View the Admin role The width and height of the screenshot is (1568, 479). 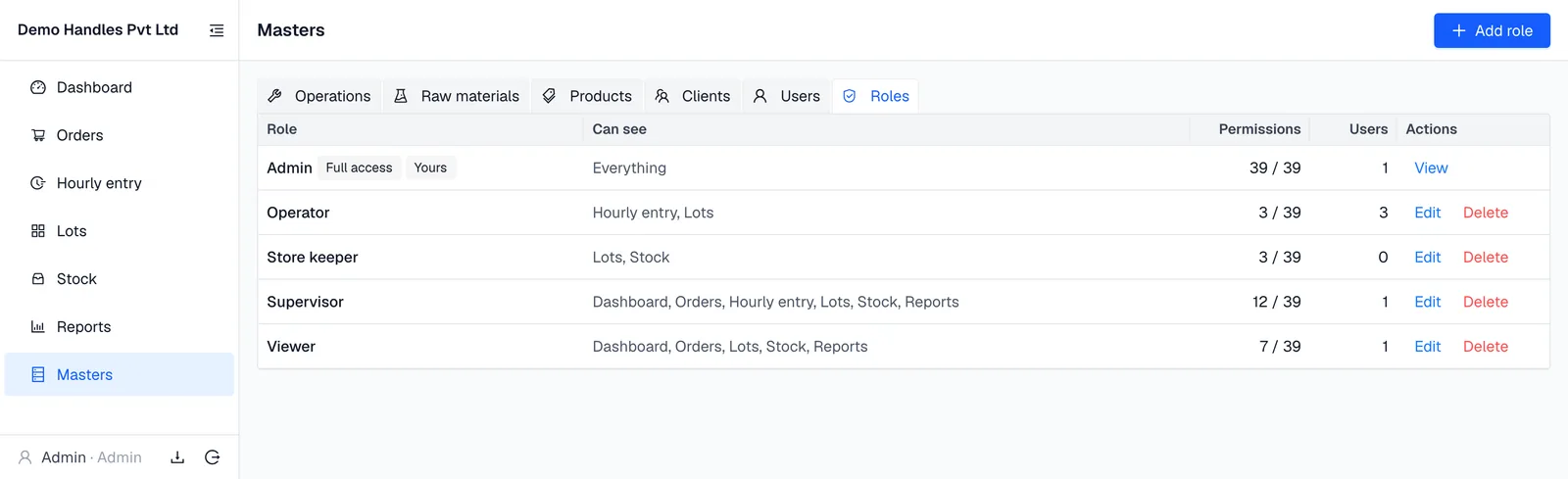click(1431, 168)
